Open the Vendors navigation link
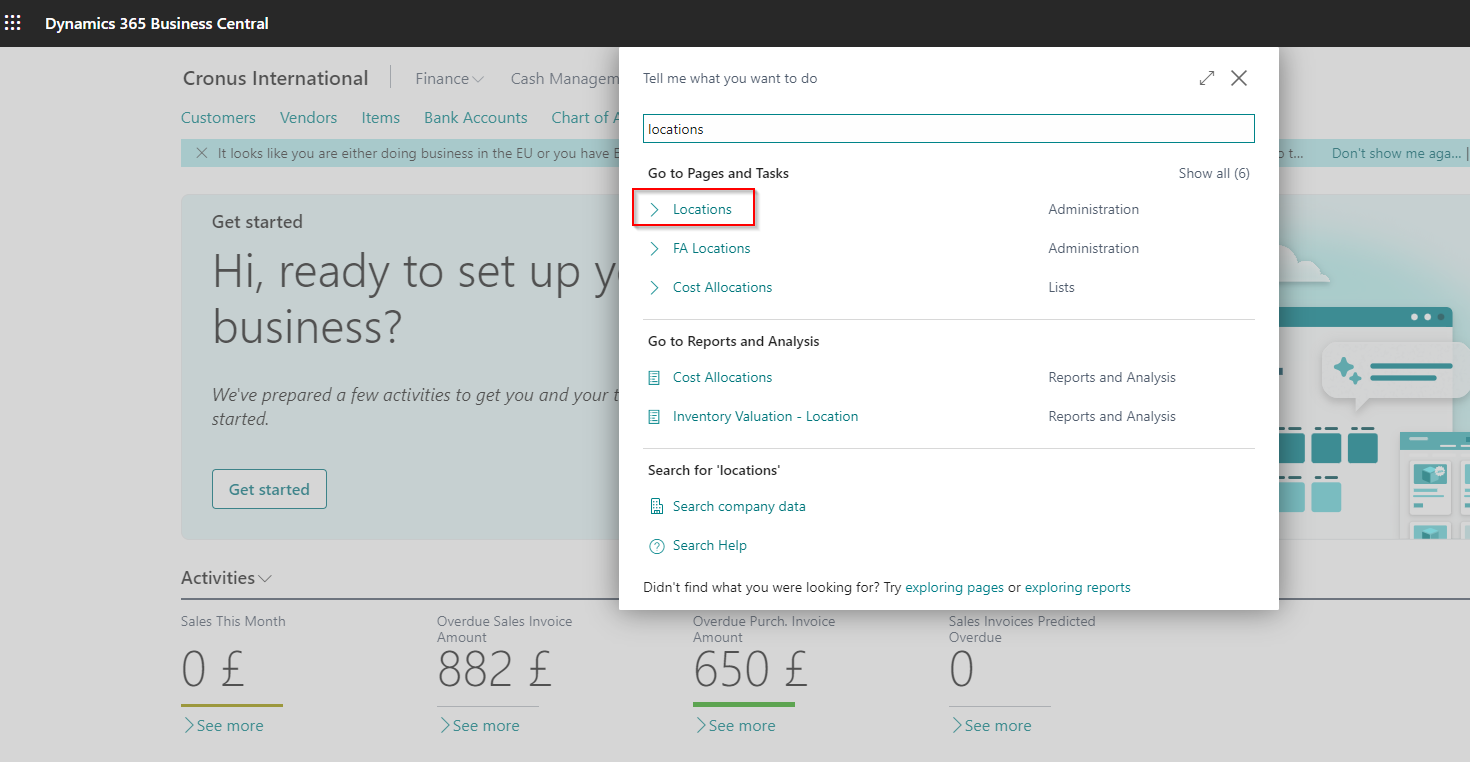The height and width of the screenshot is (762, 1470). [x=308, y=117]
